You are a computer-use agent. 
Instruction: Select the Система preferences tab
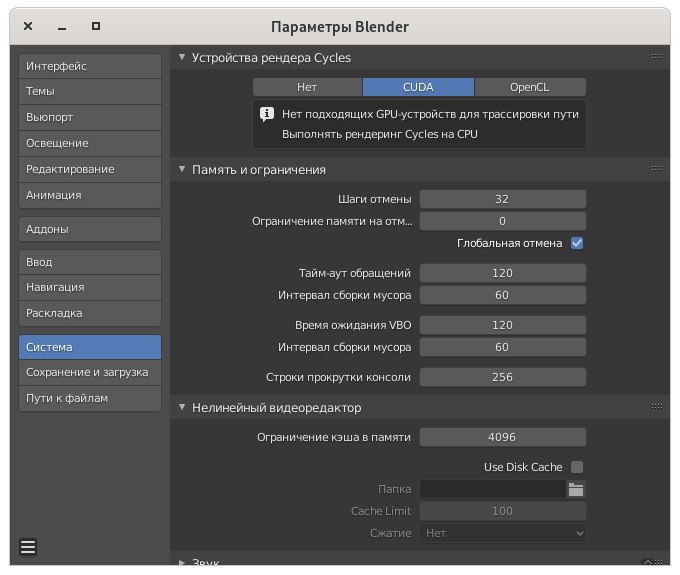point(90,347)
